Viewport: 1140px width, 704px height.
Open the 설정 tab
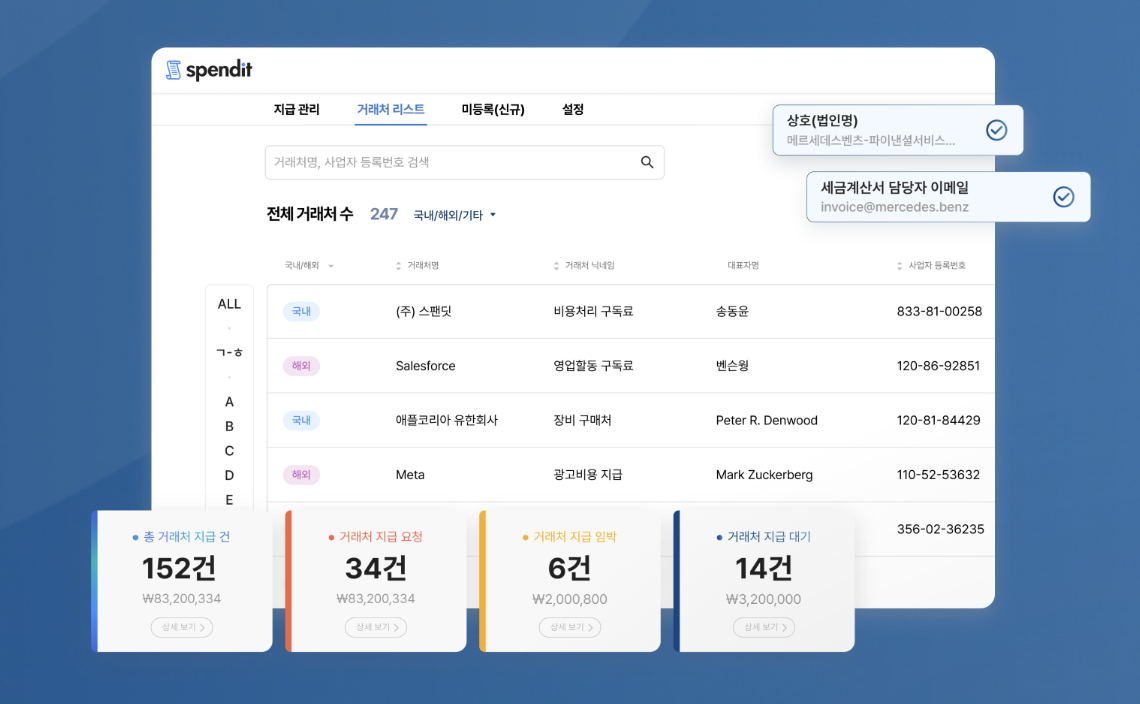573,109
